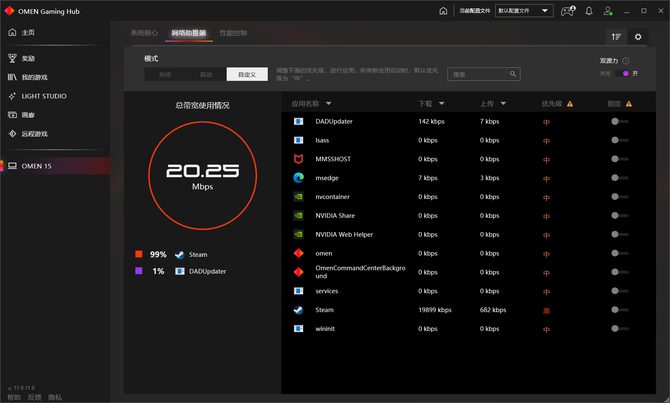Toggle the lock switch for Steam
Screen dimensions: 670x403
click(x=620, y=310)
